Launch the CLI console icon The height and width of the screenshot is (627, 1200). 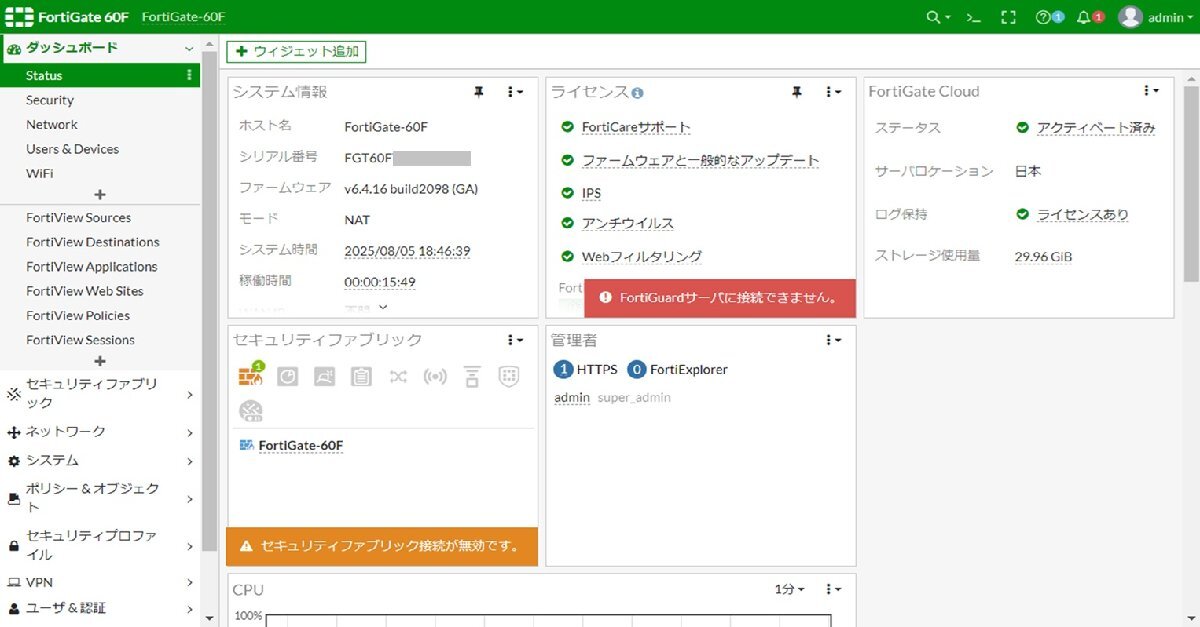point(971,17)
